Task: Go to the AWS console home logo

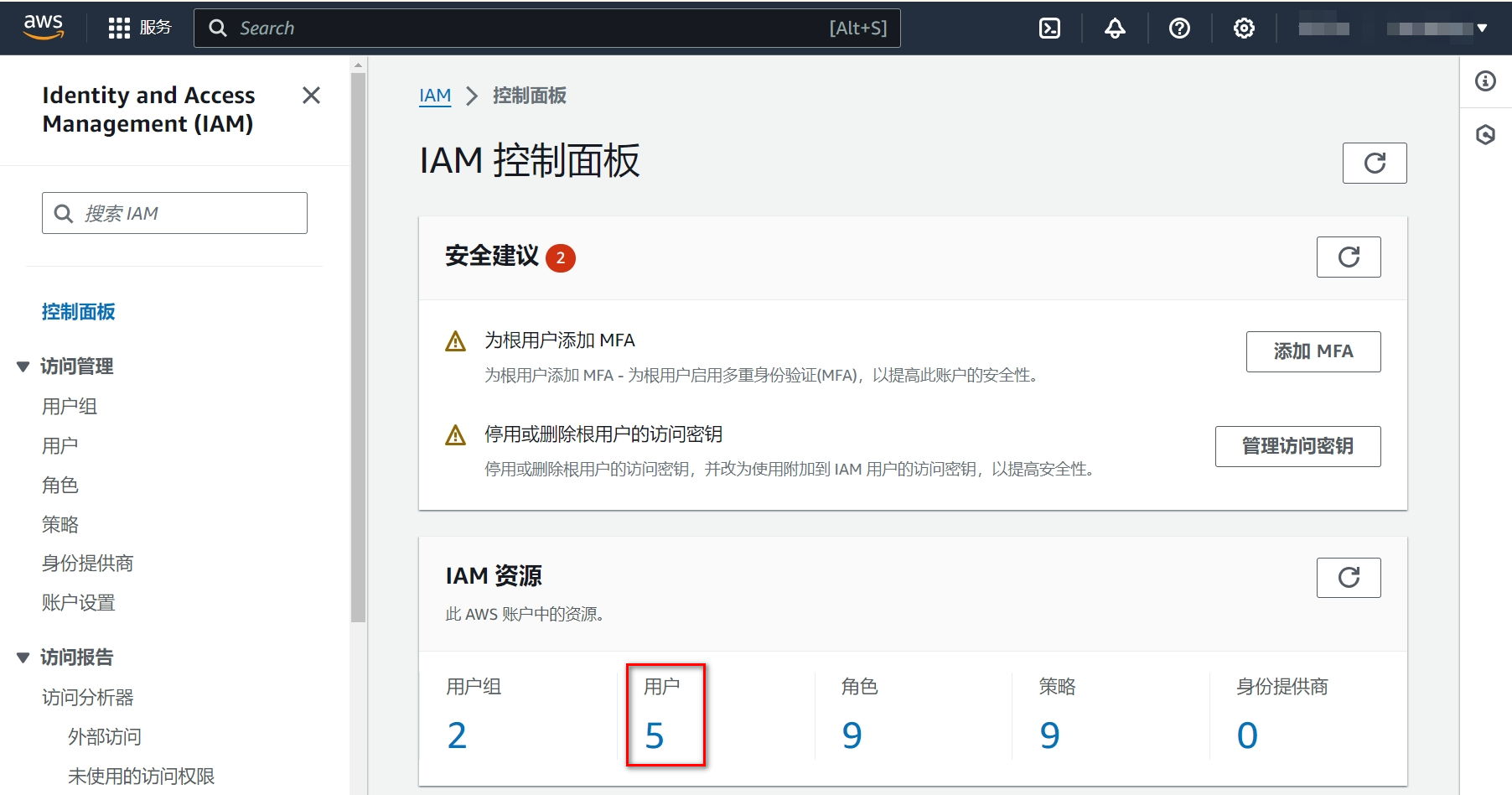Action: tap(44, 28)
